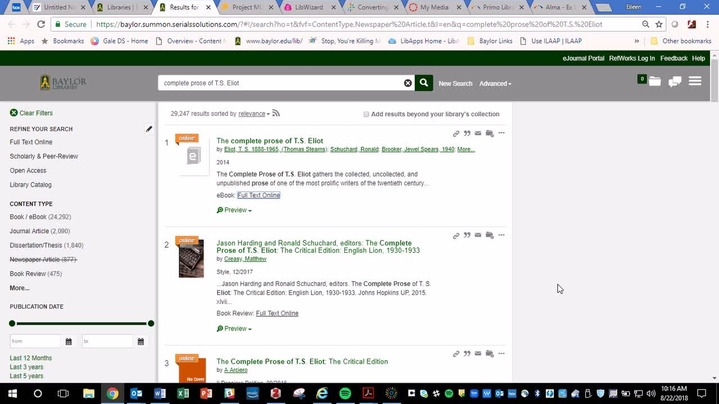The height and width of the screenshot is (404, 719).
Task: Toggle Open Access refinement
Action: click(28, 171)
